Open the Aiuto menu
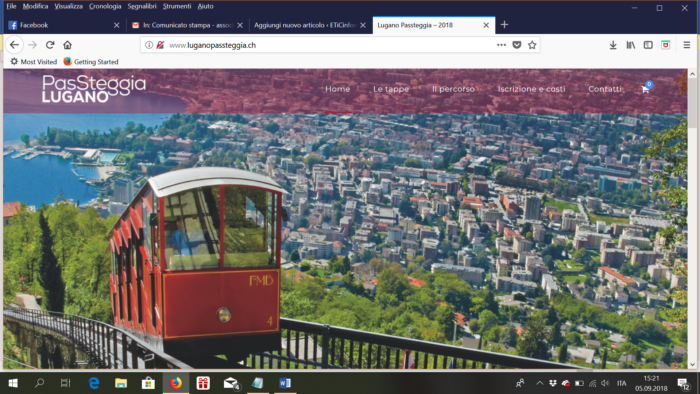Screen dimensions: 700x394 click(x=205, y=6)
